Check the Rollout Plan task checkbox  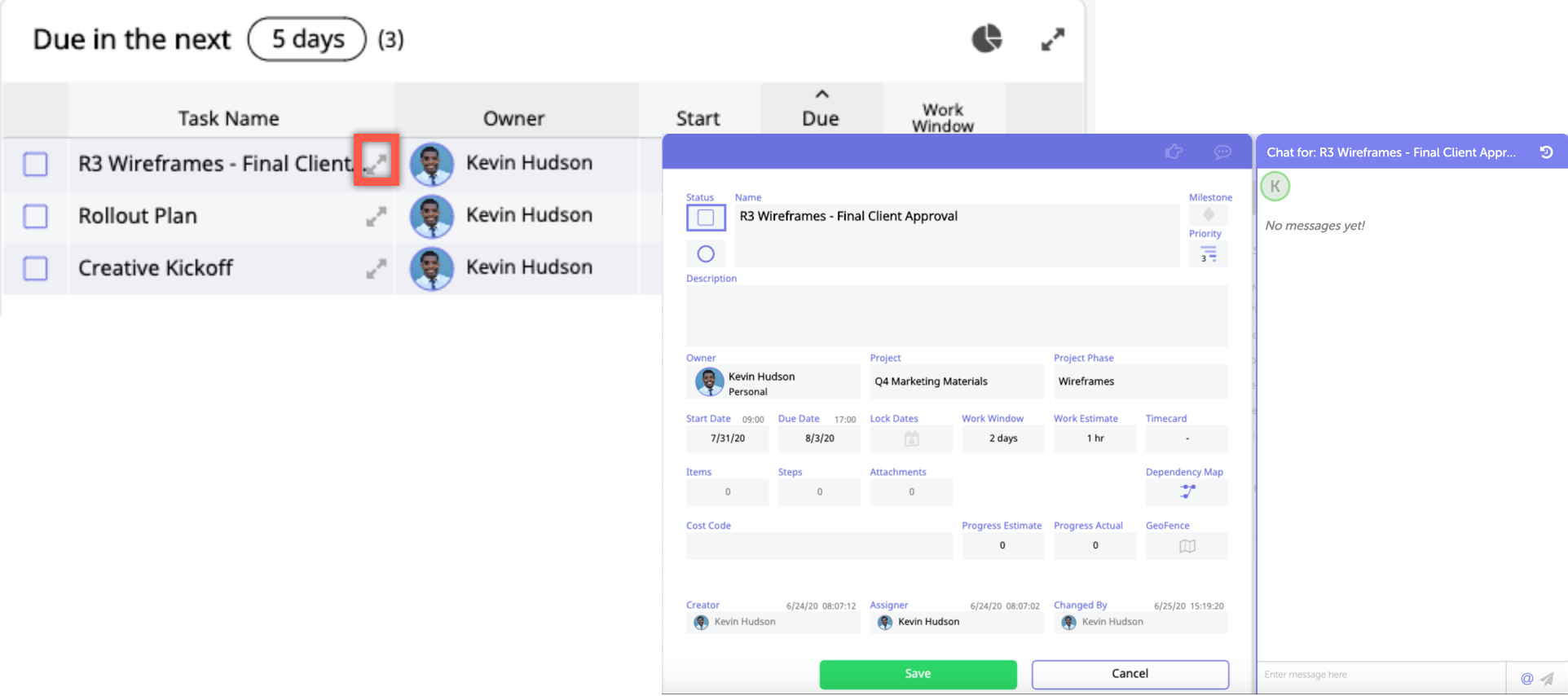(x=35, y=217)
